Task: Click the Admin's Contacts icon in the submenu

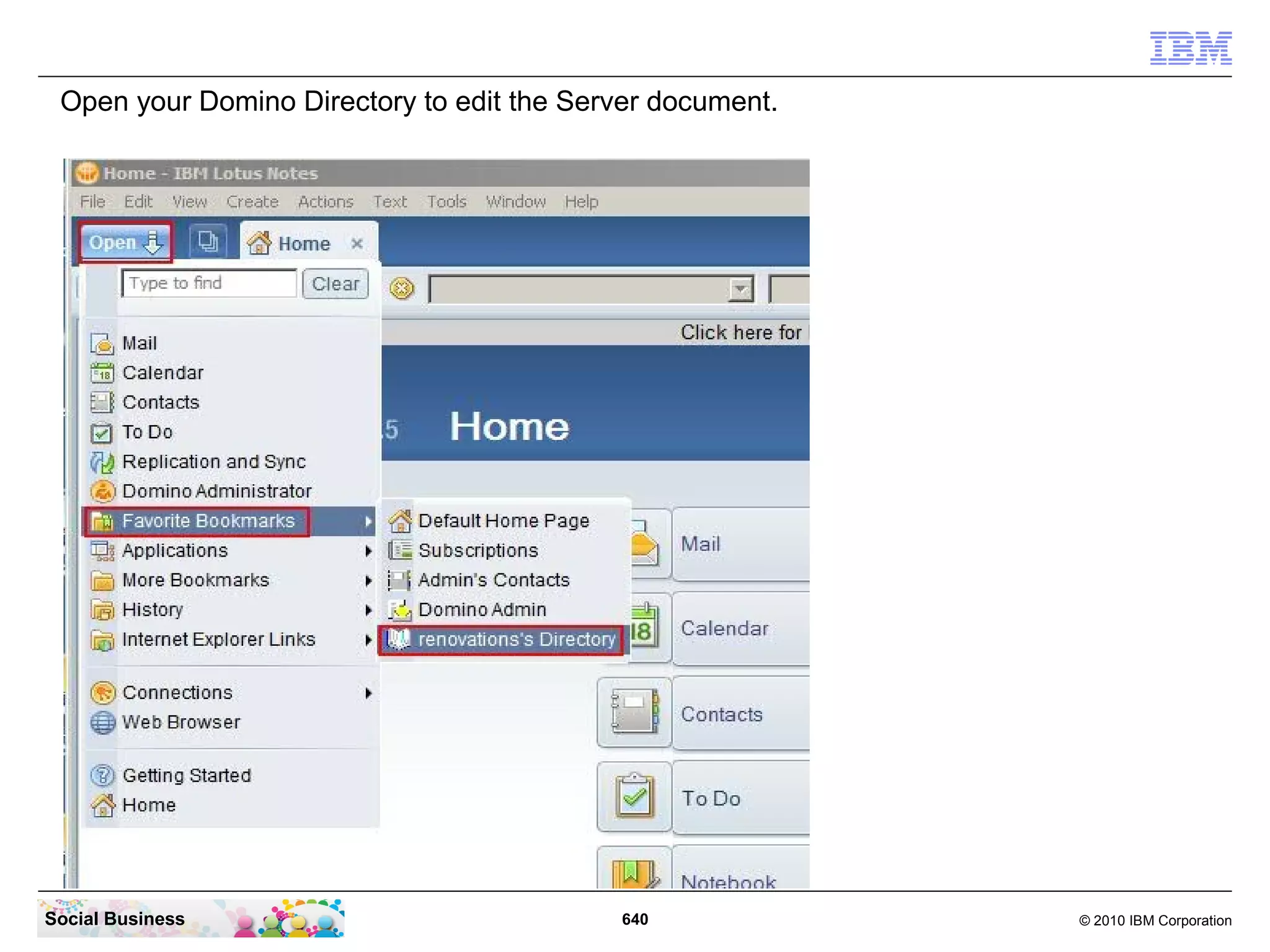Action: click(400, 580)
